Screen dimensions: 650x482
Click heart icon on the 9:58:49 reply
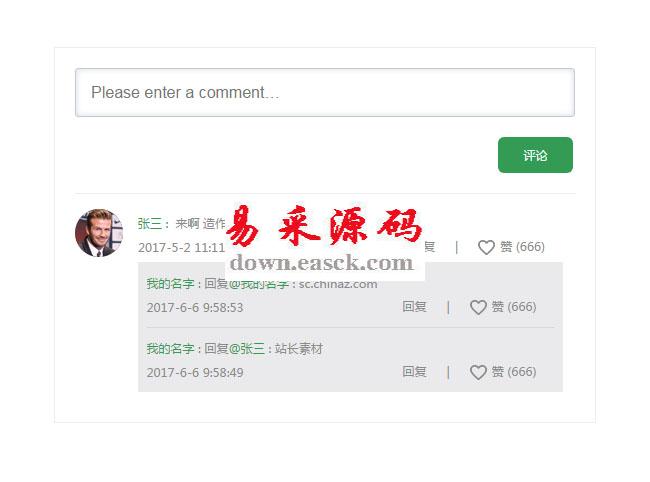click(478, 372)
